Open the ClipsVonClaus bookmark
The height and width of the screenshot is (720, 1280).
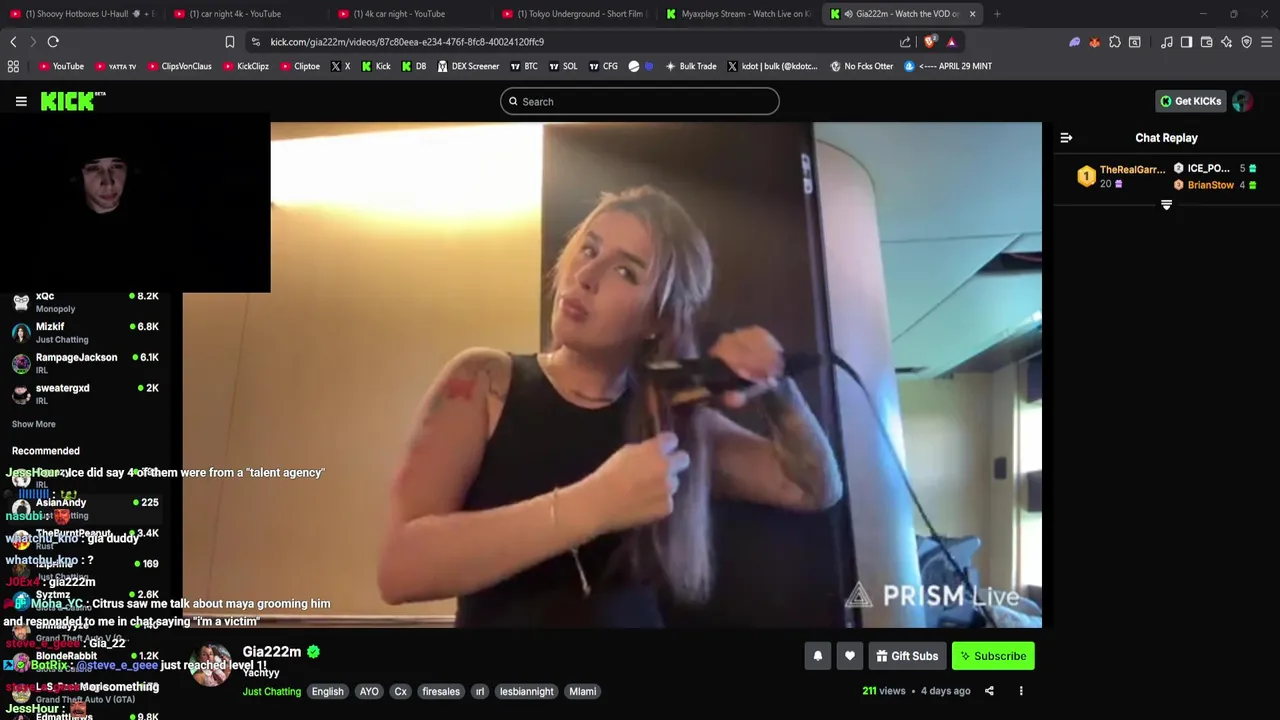pyautogui.click(x=179, y=66)
